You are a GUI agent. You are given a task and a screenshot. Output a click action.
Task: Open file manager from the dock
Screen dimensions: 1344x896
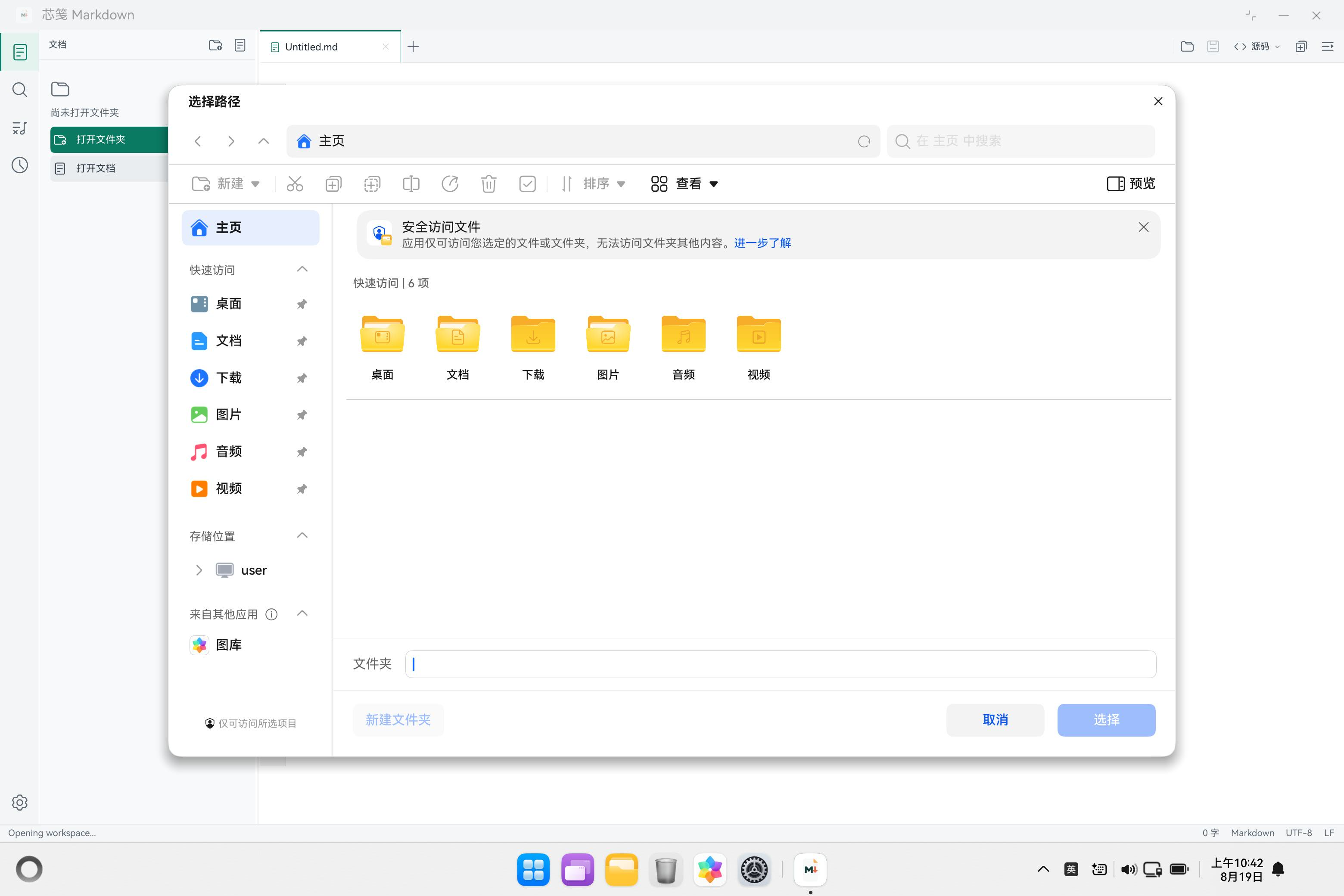621,870
